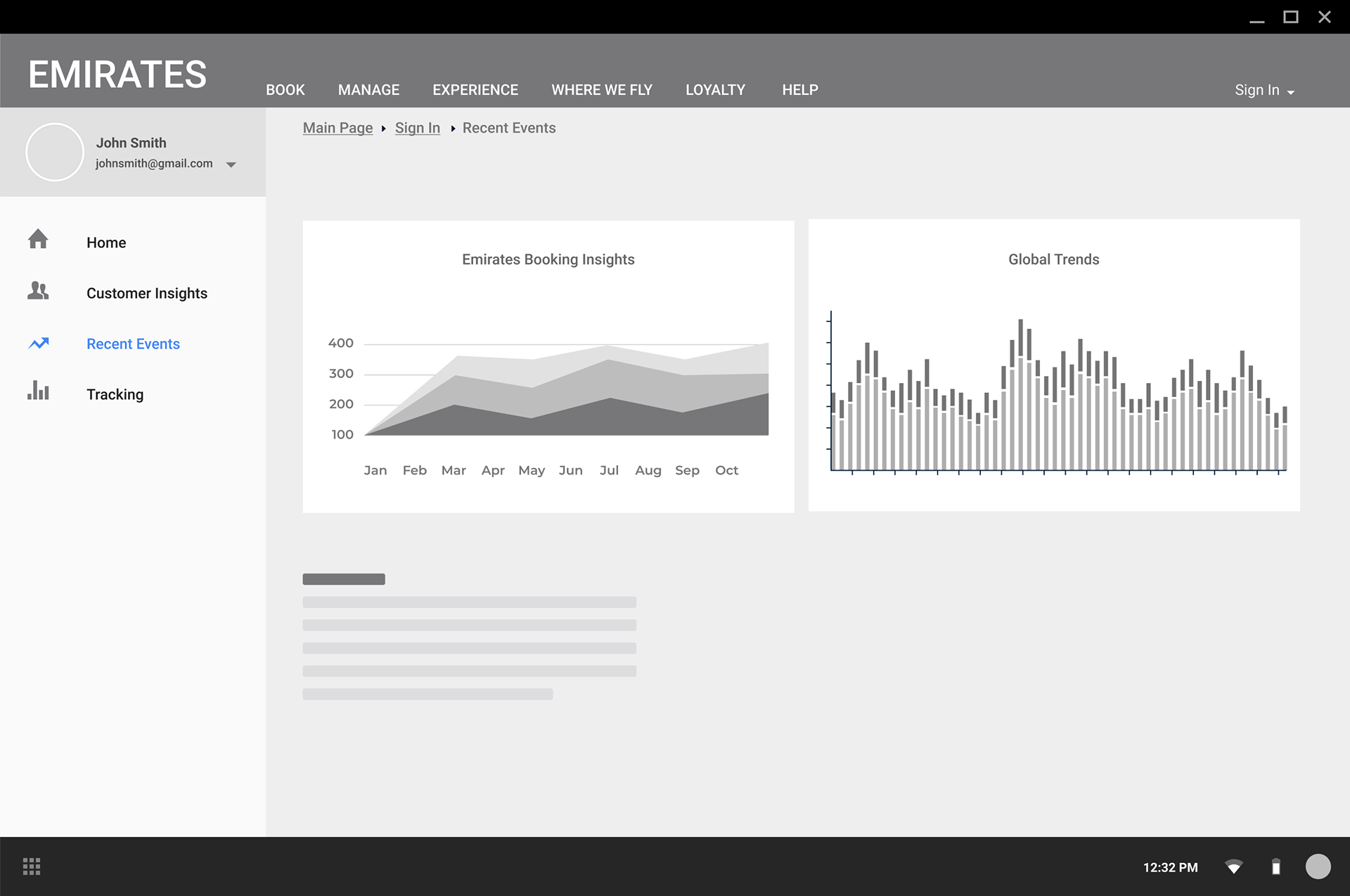Click the Recent Events trend arrow icon
This screenshot has height=896, width=1350.
pos(39,343)
